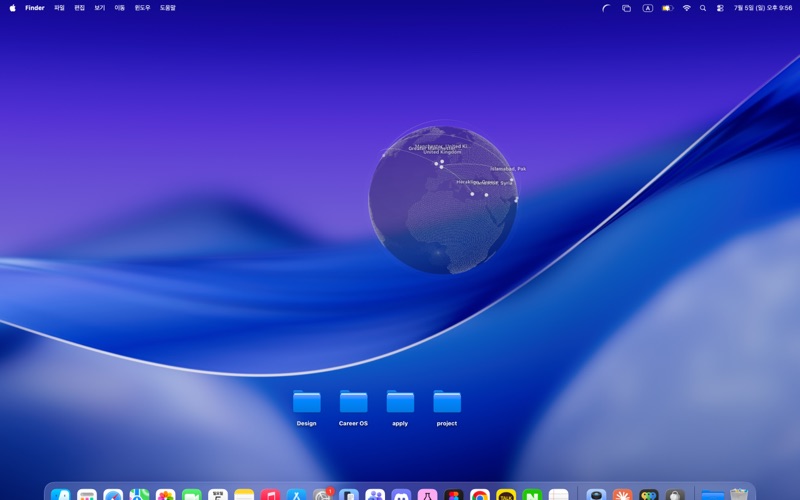Open the Dock app with red badge

pos(322,495)
